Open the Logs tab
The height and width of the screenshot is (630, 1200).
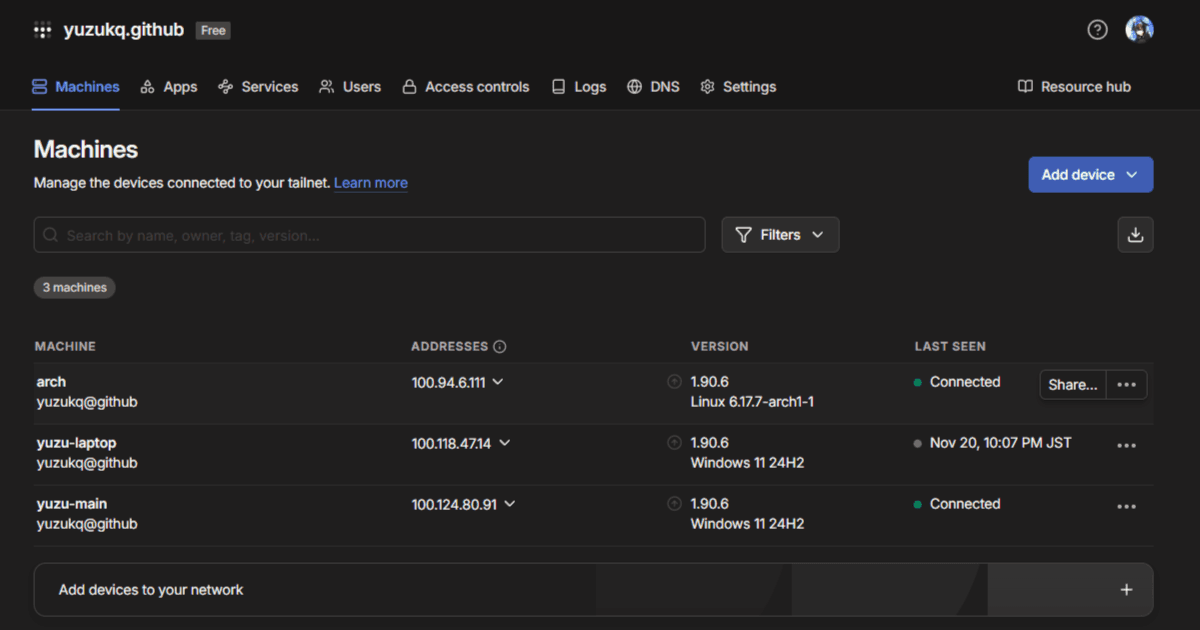click(579, 87)
